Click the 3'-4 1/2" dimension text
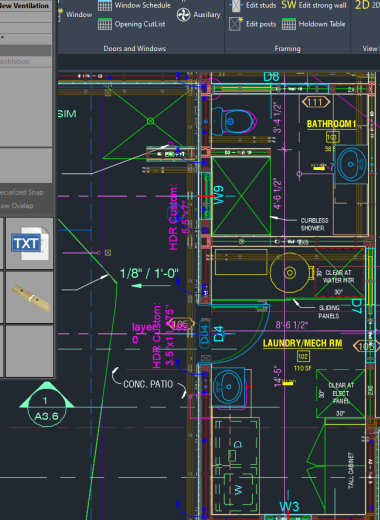This screenshot has height=520, width=380. [277, 118]
